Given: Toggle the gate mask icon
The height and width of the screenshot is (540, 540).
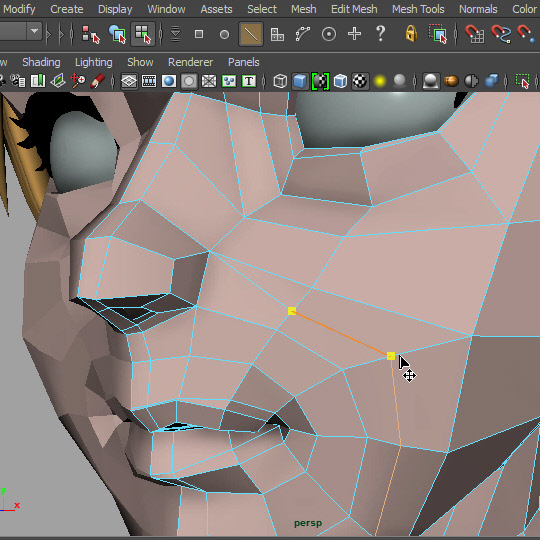Looking at the screenshot, I should click(x=189, y=82).
